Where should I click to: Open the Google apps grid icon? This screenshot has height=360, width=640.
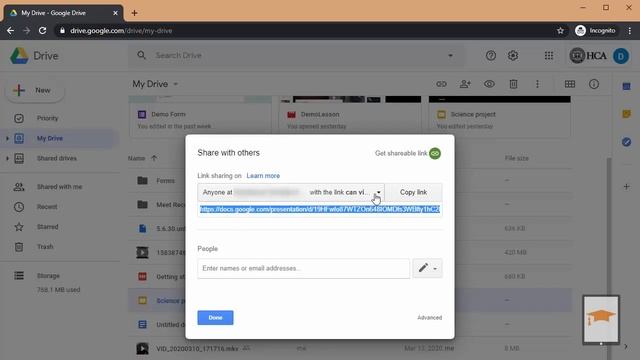[x=549, y=56]
